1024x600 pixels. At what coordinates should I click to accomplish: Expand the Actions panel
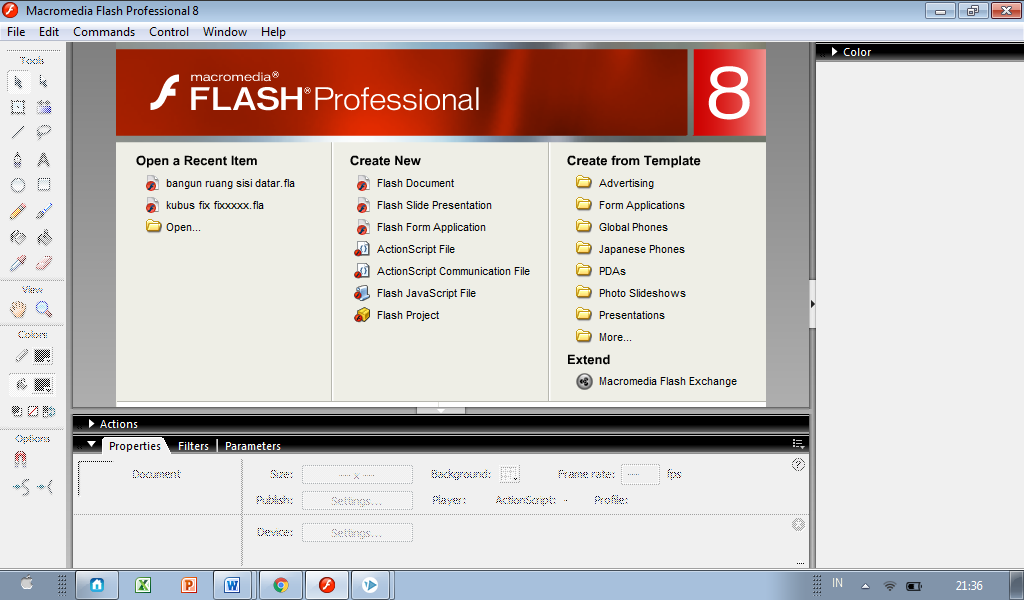click(x=91, y=424)
